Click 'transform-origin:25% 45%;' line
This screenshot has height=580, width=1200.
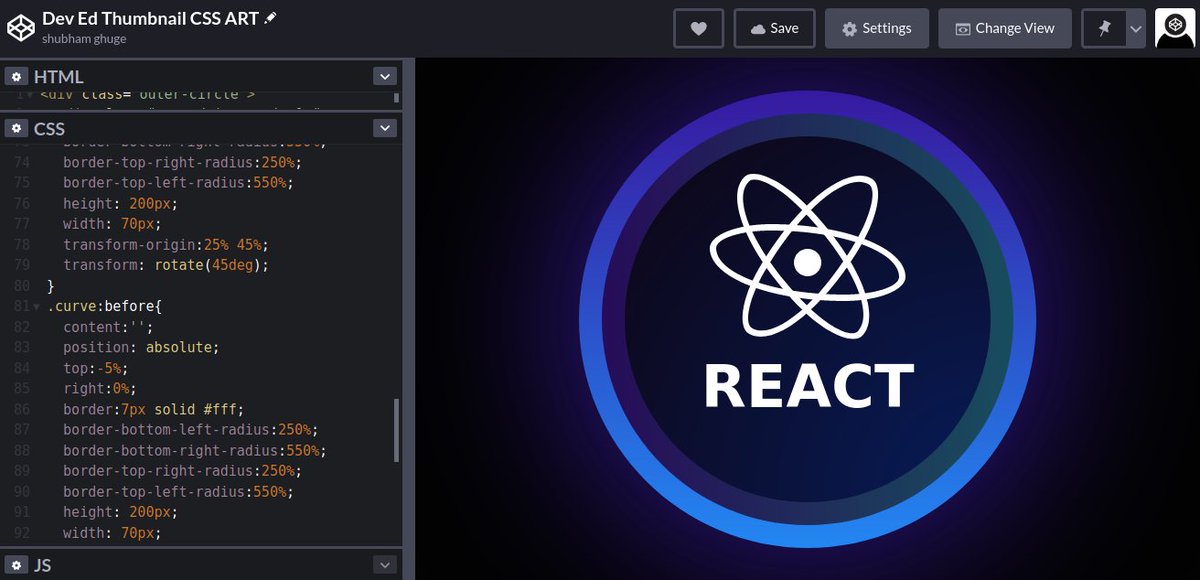166,244
